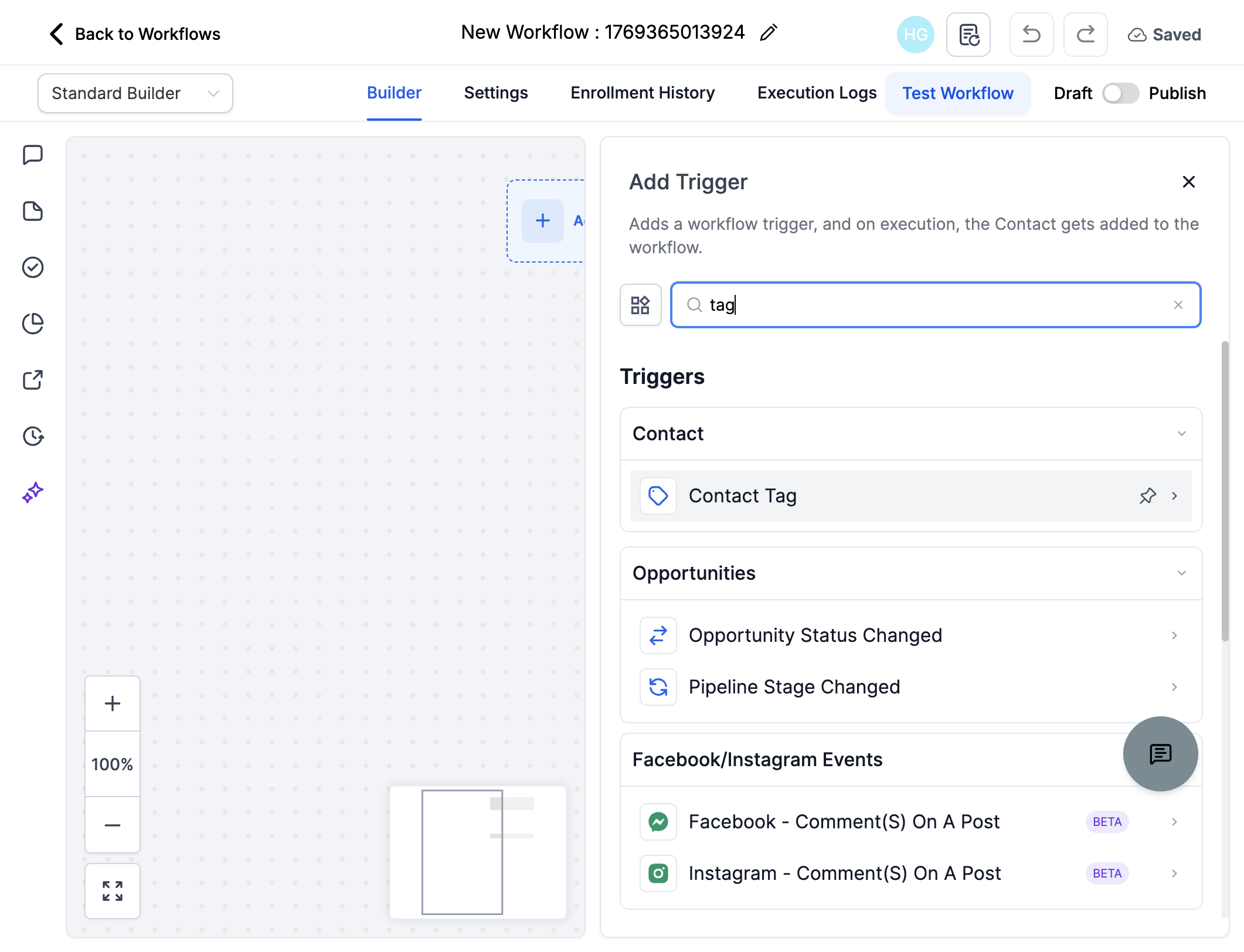Image resolution: width=1244 pixels, height=952 pixels.
Task: Fit canvas to screen icon
Action: 113,891
